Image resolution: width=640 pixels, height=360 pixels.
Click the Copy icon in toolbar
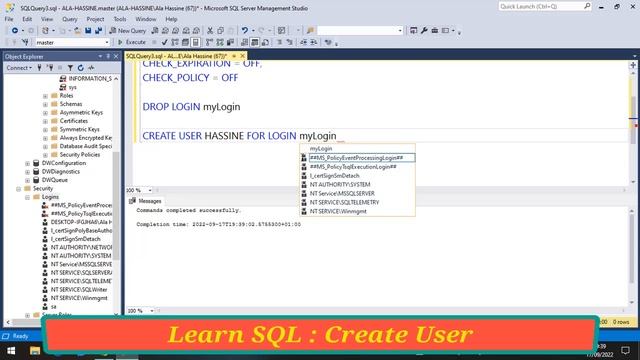[220, 31]
